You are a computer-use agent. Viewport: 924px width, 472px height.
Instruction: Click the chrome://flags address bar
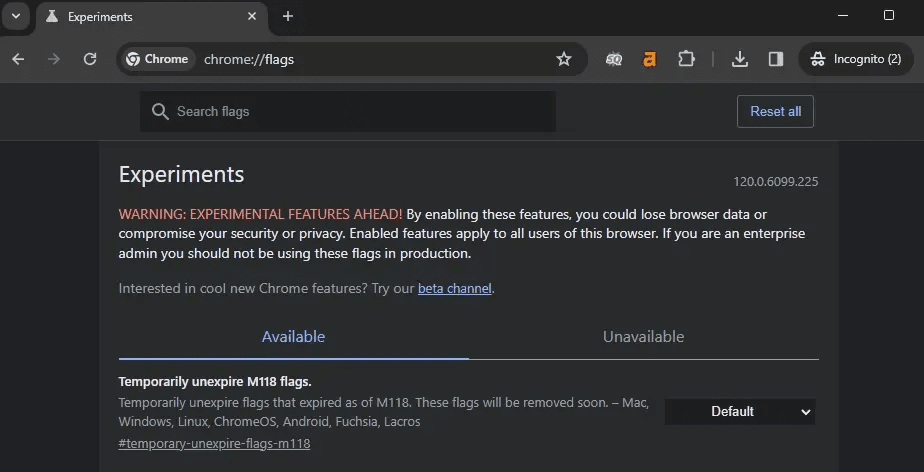click(354, 59)
